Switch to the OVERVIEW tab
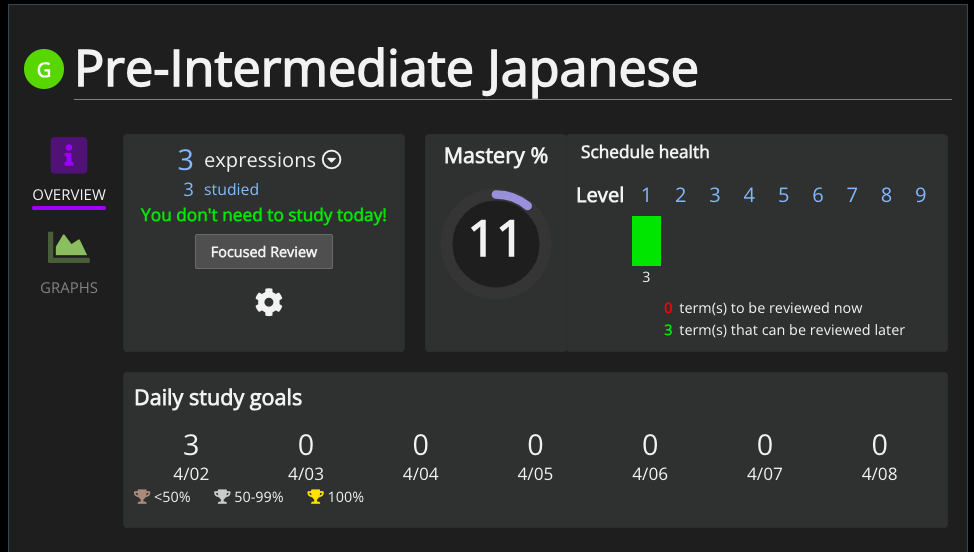The image size is (974, 552). click(69, 194)
